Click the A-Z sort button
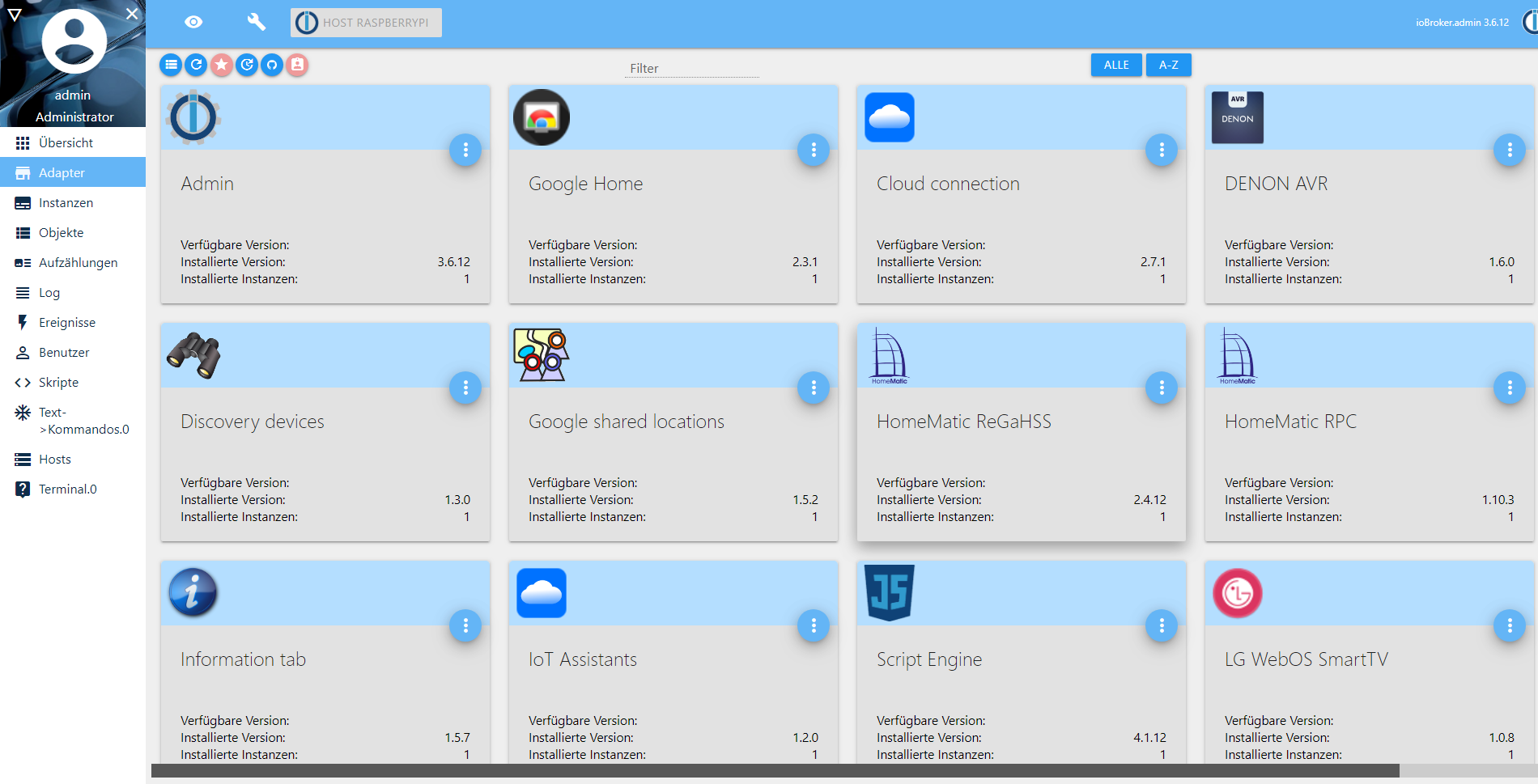The width and height of the screenshot is (1538, 784). click(x=1168, y=65)
